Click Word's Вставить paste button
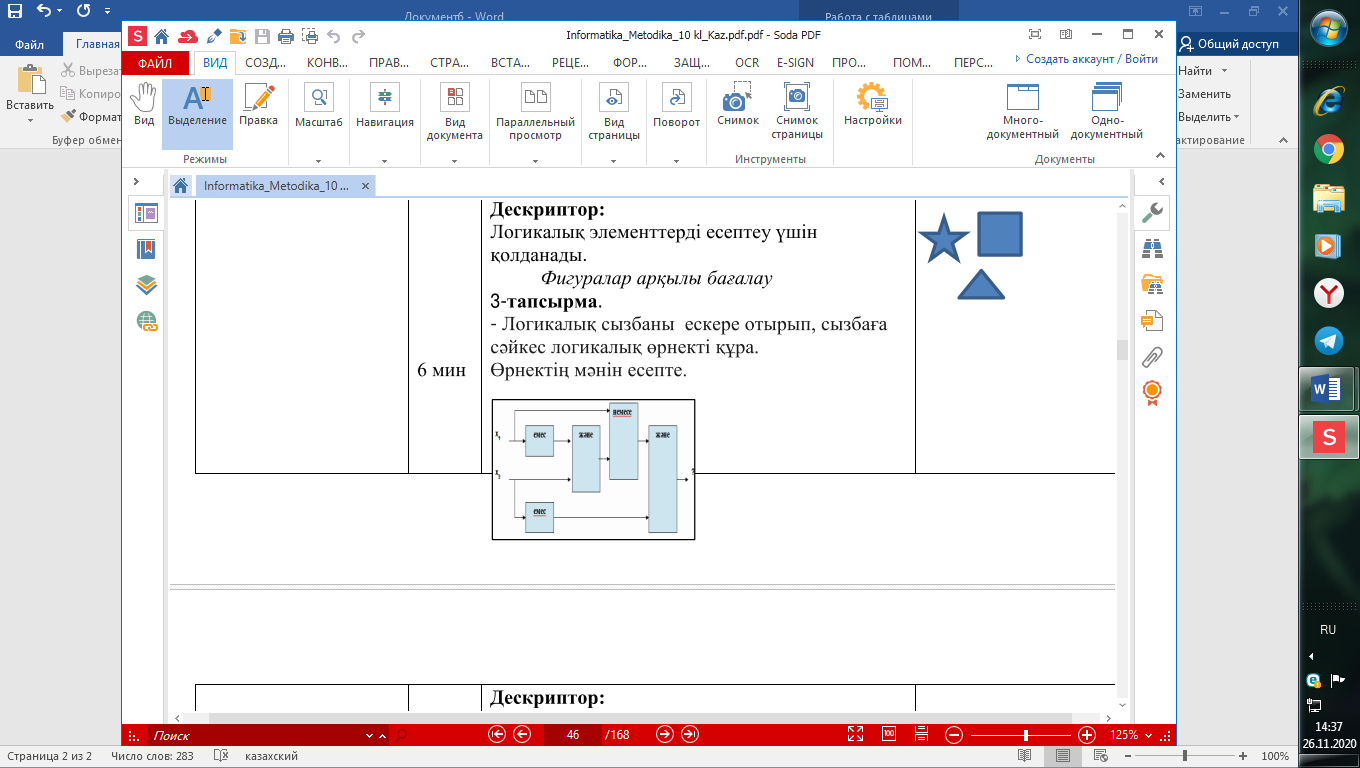The width and height of the screenshot is (1360, 768). [x=30, y=95]
